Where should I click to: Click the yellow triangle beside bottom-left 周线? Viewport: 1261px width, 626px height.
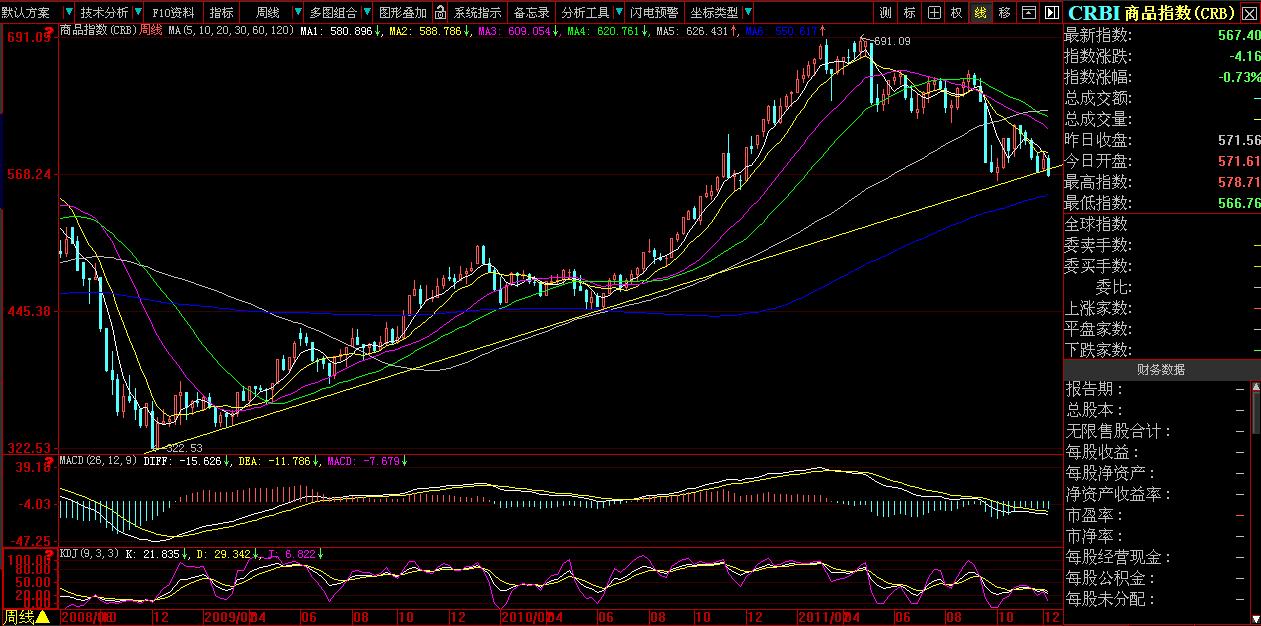point(43,616)
